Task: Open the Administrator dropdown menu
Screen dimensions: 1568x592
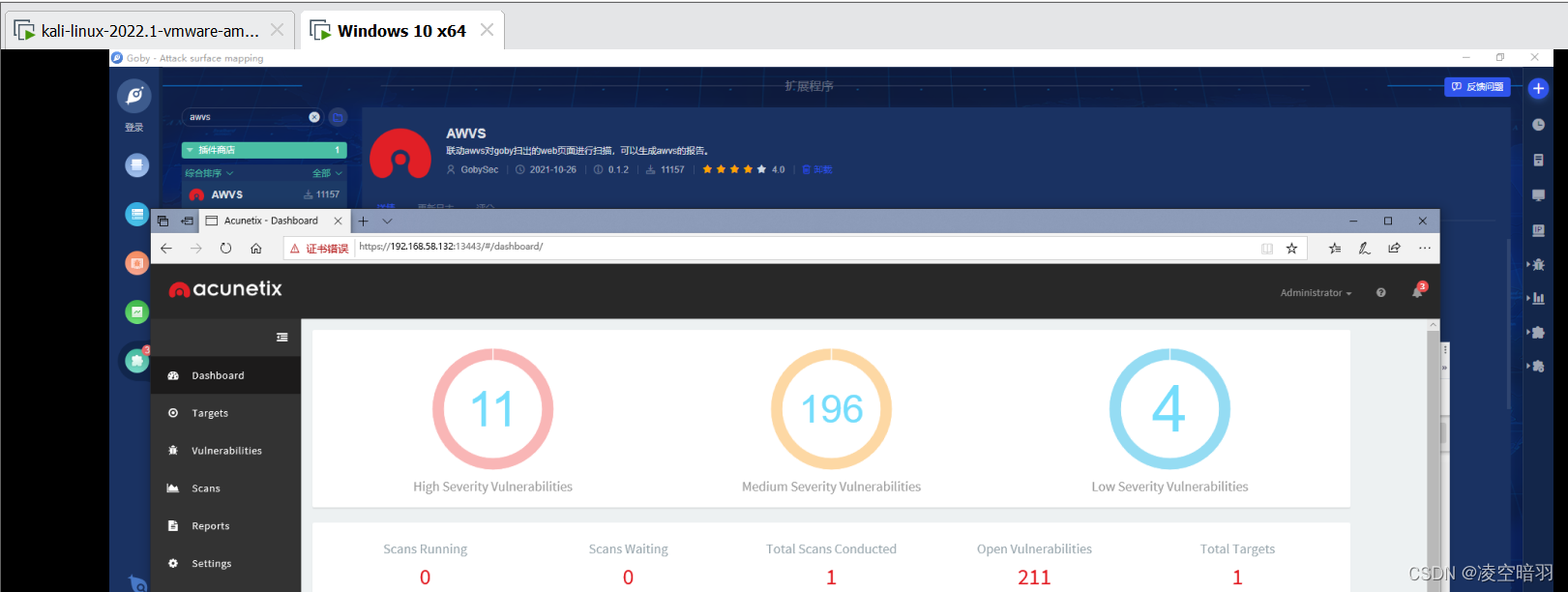Action: 1316,293
